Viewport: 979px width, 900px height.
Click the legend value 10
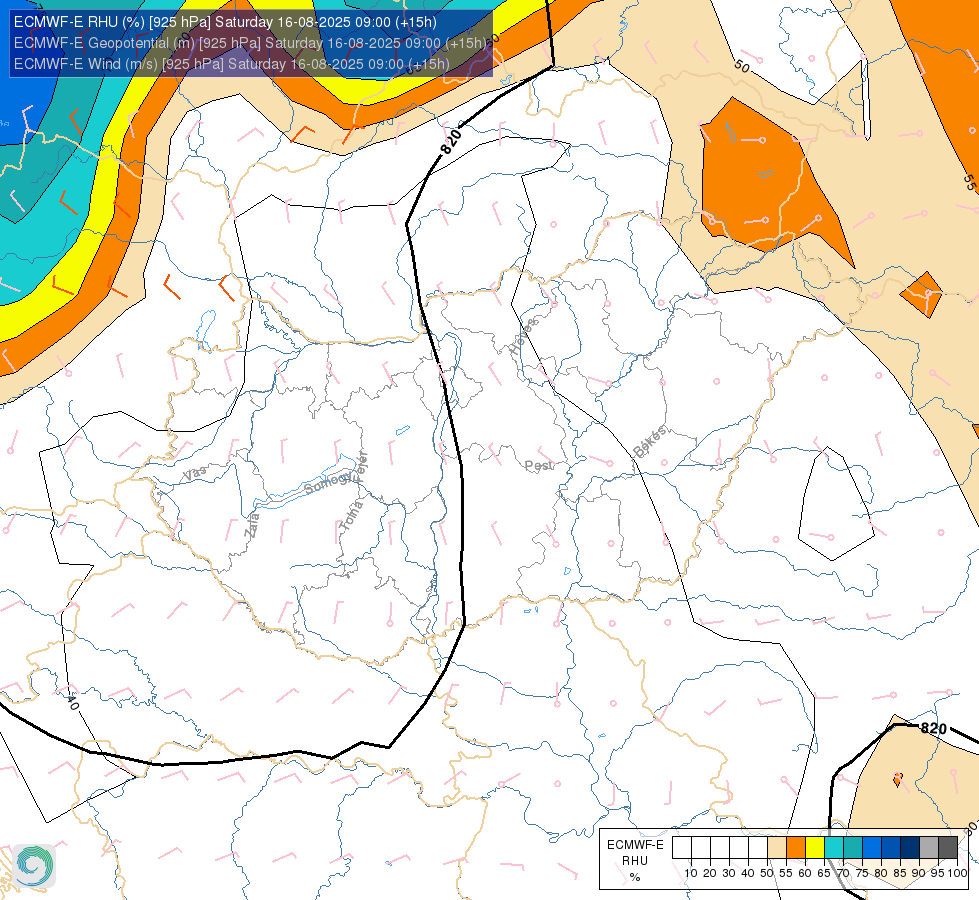pos(691,873)
